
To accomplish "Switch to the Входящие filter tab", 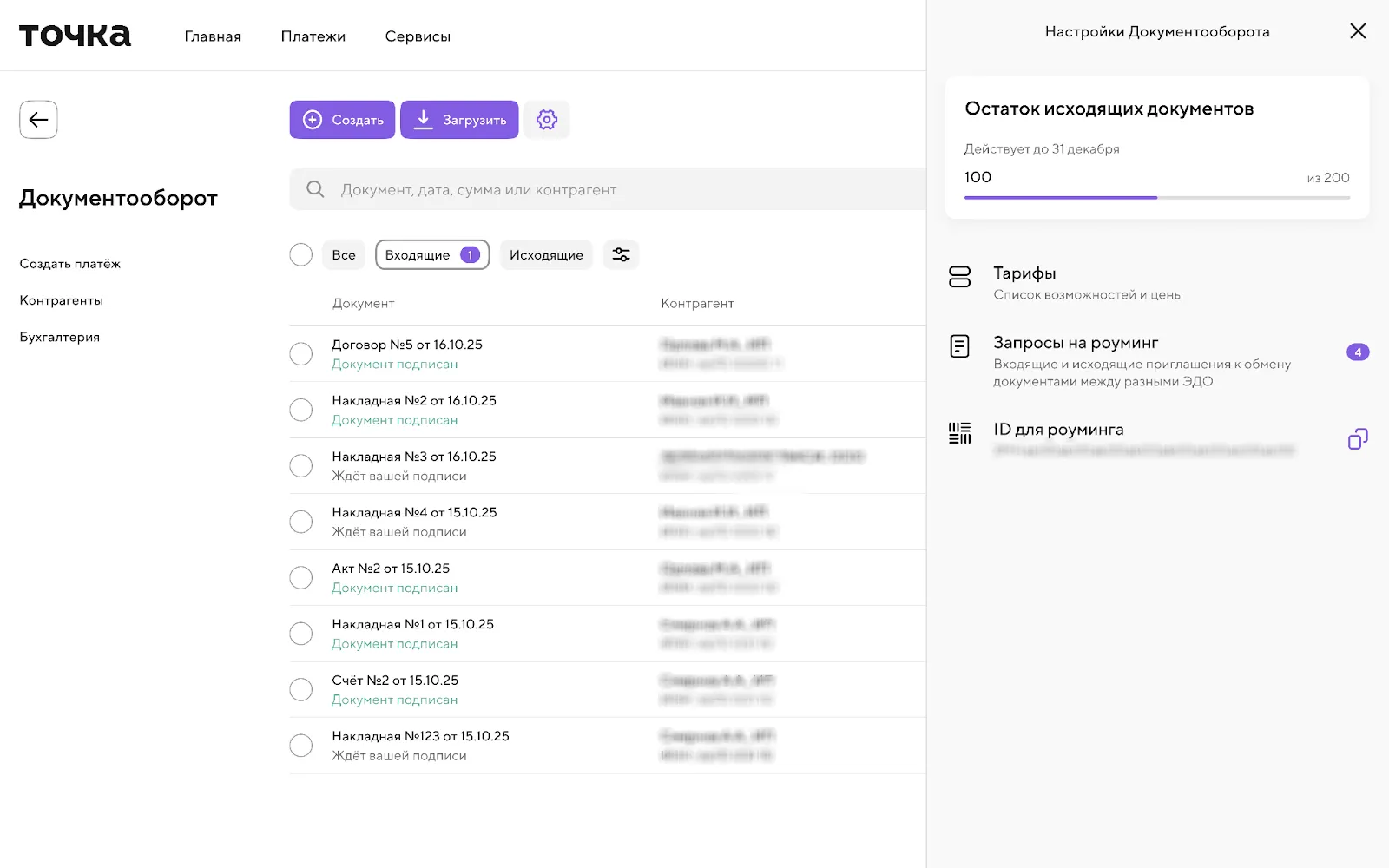I will (431, 255).
